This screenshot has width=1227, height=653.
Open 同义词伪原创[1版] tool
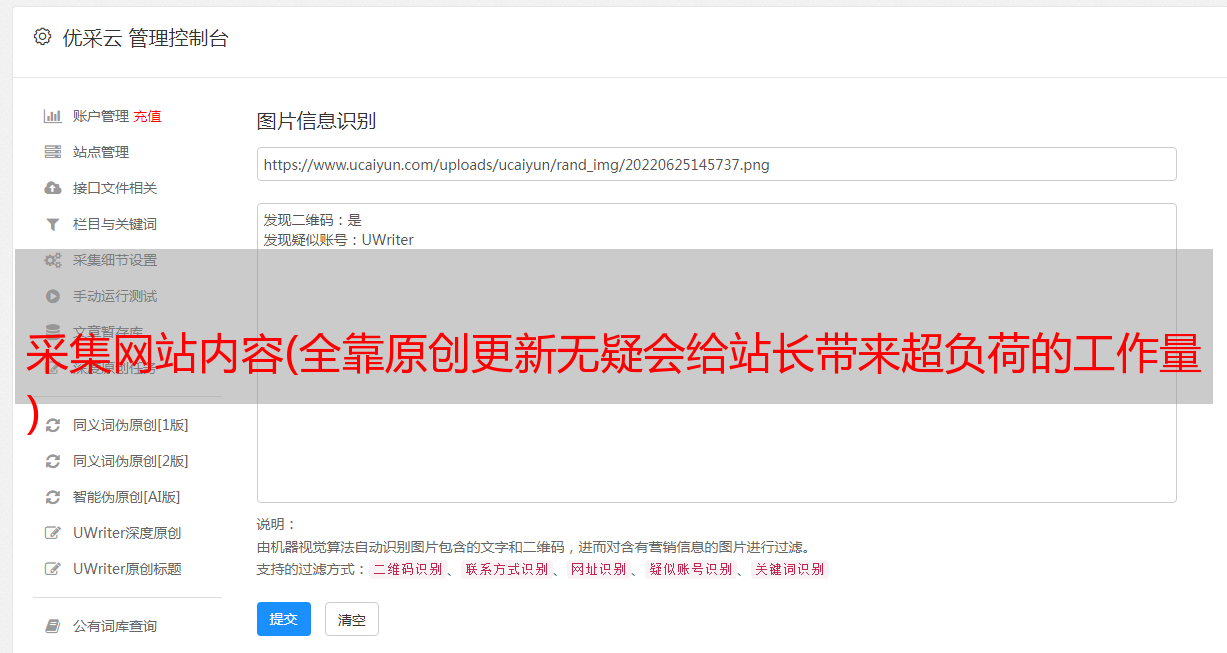click(x=130, y=425)
